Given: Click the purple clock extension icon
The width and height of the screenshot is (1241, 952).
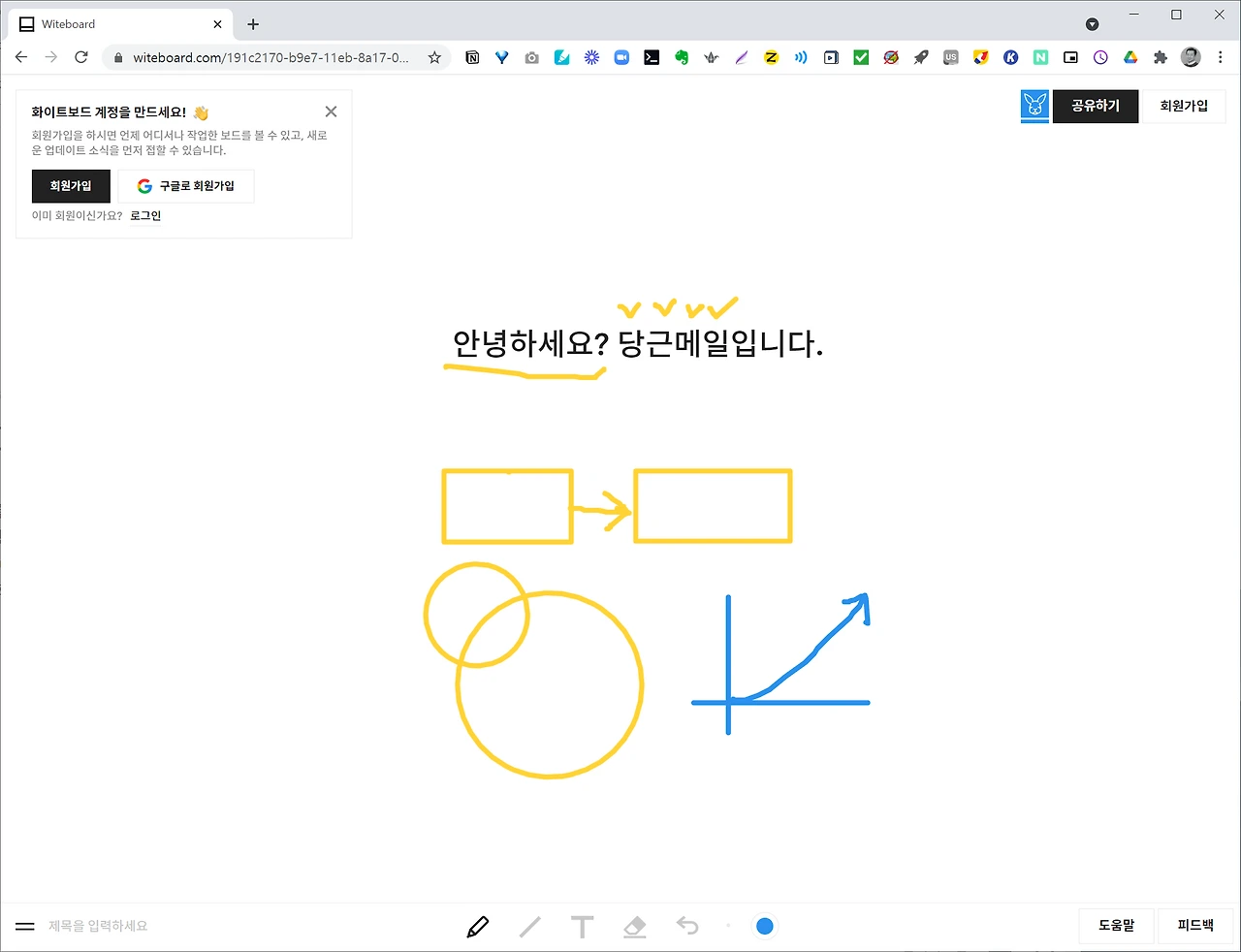Looking at the screenshot, I should 1100,58.
